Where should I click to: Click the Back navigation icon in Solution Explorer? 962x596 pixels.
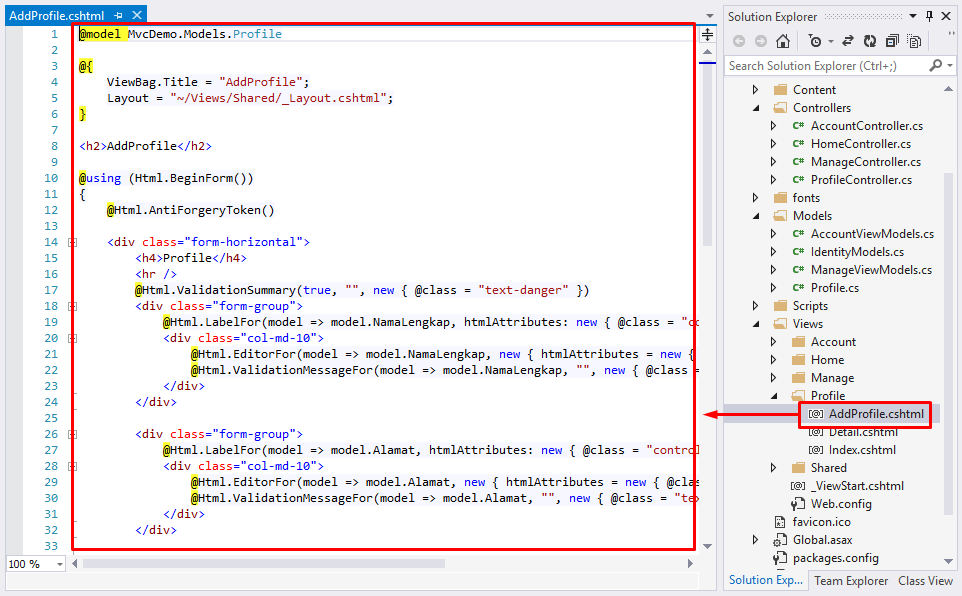(x=740, y=42)
